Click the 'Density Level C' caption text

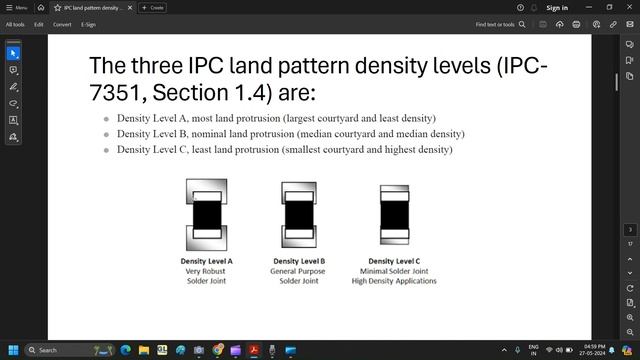(x=394, y=261)
